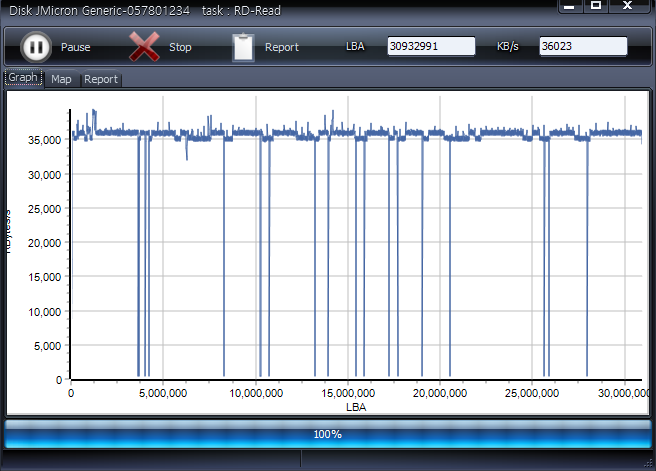This screenshot has height=471, width=656.
Task: Click the clipboard Report icon
Action: click(243, 47)
